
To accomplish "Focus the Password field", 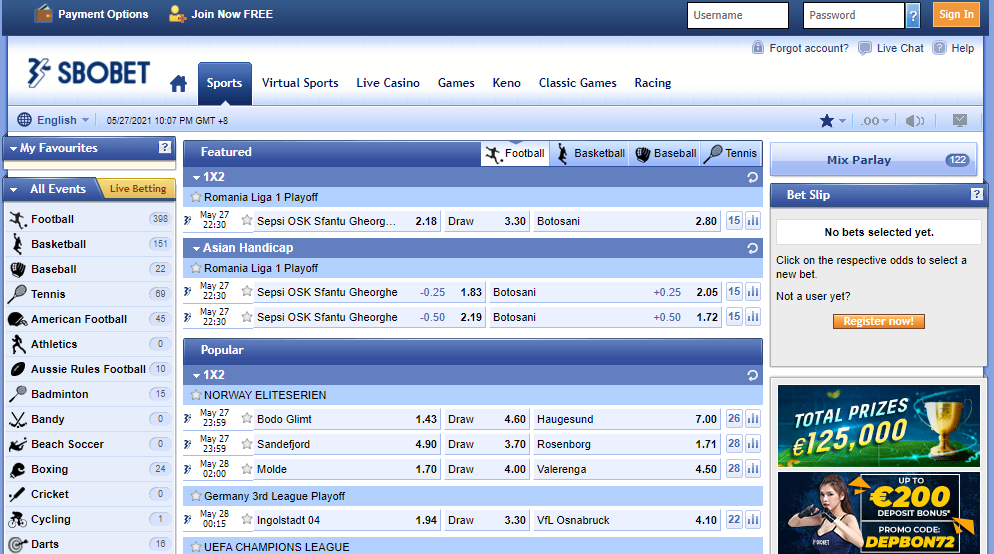I will click(x=853, y=15).
